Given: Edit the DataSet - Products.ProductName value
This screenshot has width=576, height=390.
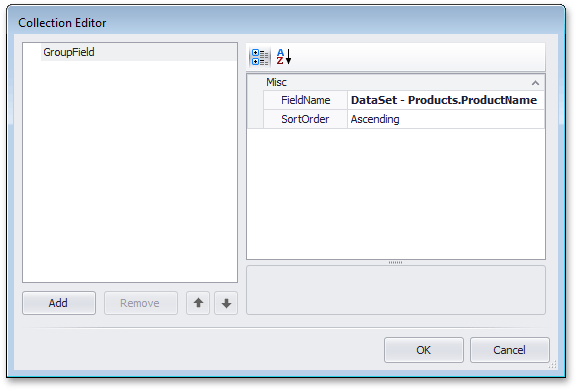Looking at the screenshot, I should pos(446,100).
